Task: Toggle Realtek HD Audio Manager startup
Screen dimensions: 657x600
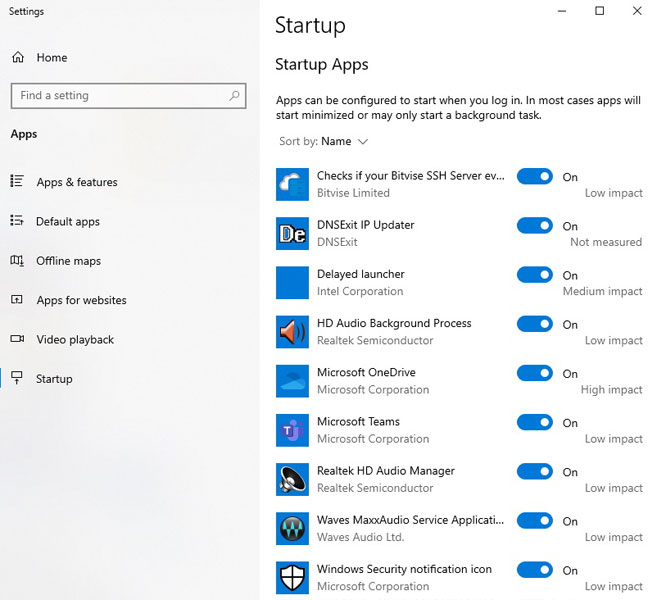Action: click(x=535, y=471)
